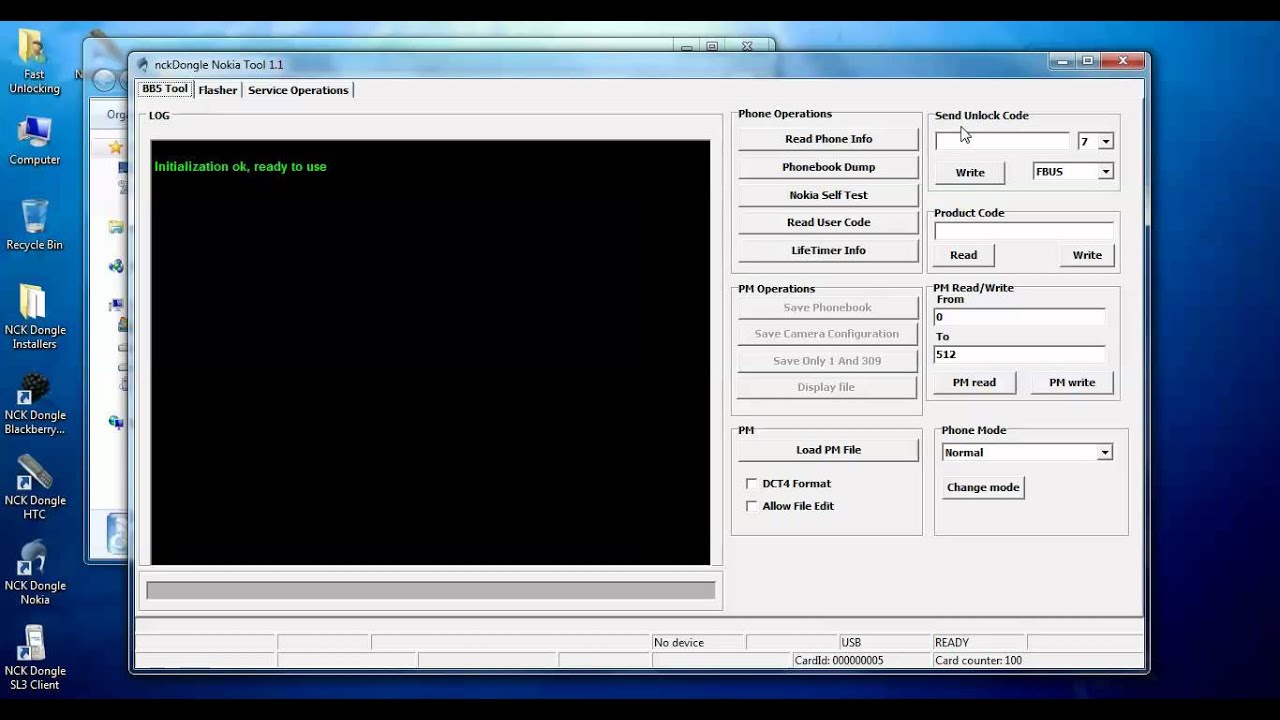This screenshot has width=1280, height=720.
Task: Click the PM From field containing 0
Action: (x=1019, y=317)
